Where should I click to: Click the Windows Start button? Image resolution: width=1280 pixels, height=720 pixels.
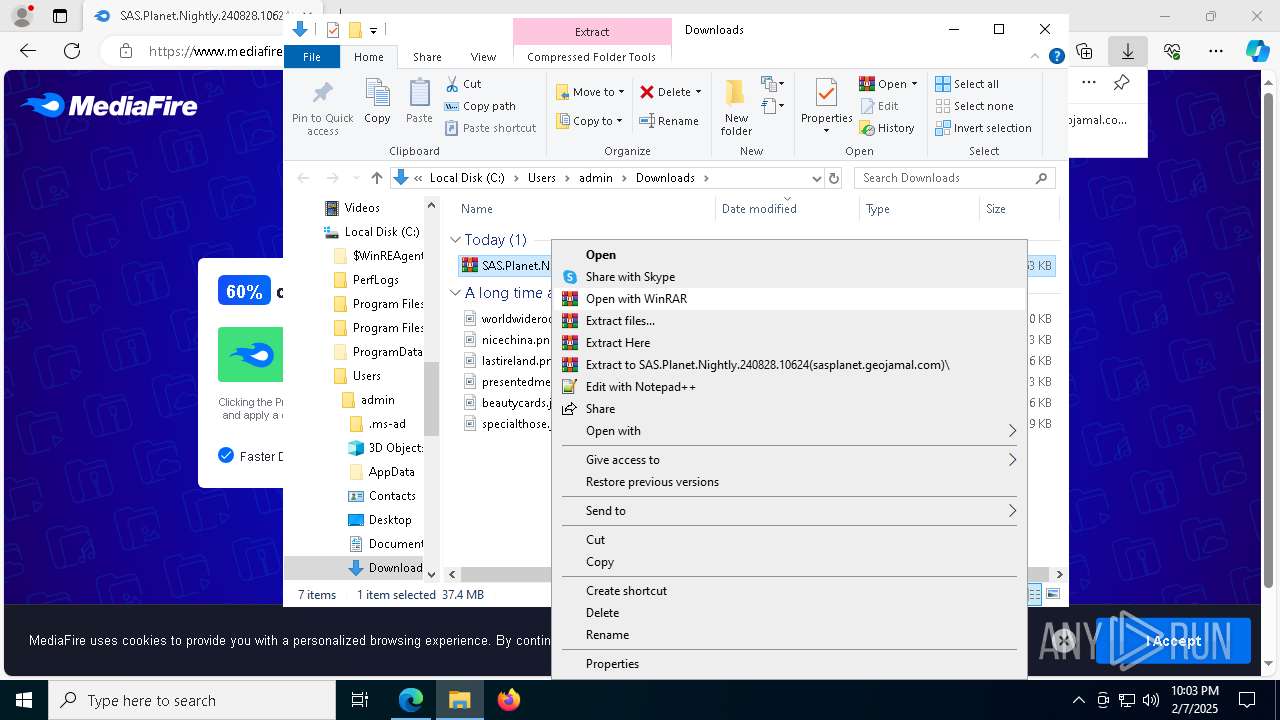click(x=24, y=700)
